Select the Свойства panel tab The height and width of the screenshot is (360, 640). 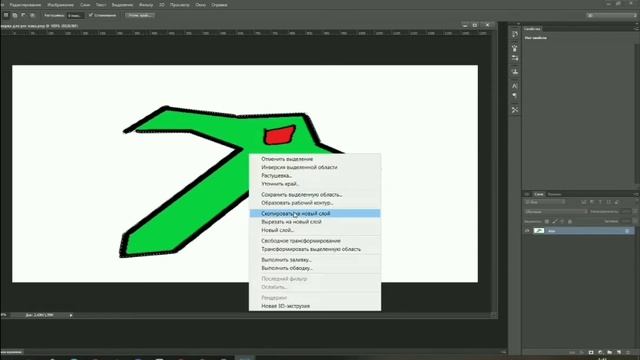click(x=532, y=29)
